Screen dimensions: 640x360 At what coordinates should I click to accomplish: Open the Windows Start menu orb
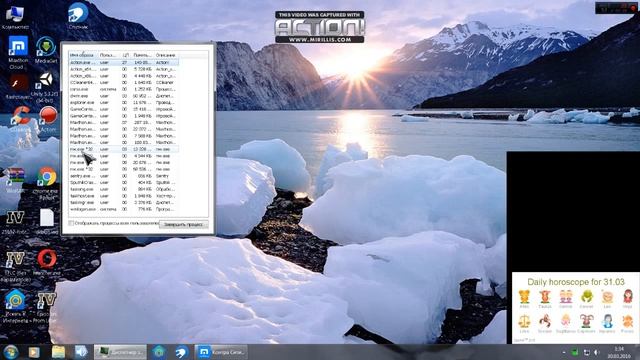tap(11, 352)
